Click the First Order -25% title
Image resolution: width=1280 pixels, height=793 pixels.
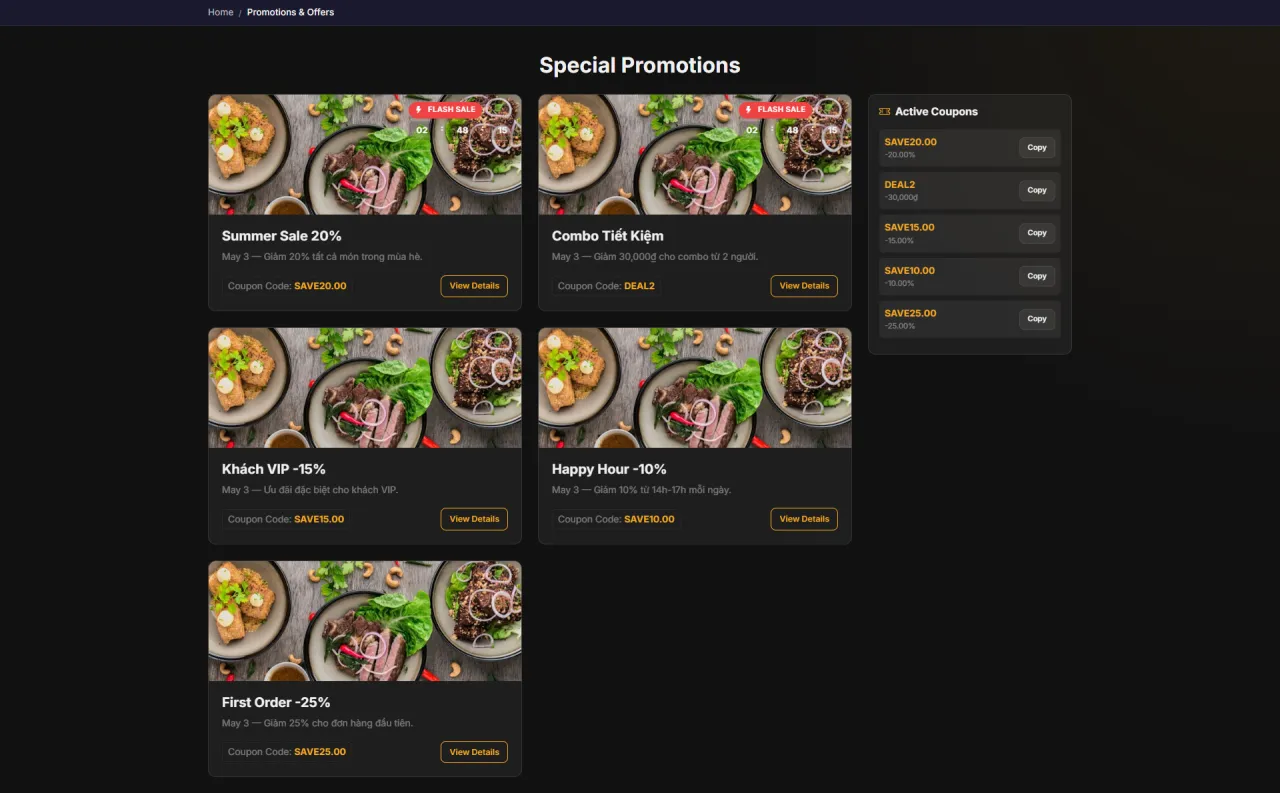pos(276,702)
